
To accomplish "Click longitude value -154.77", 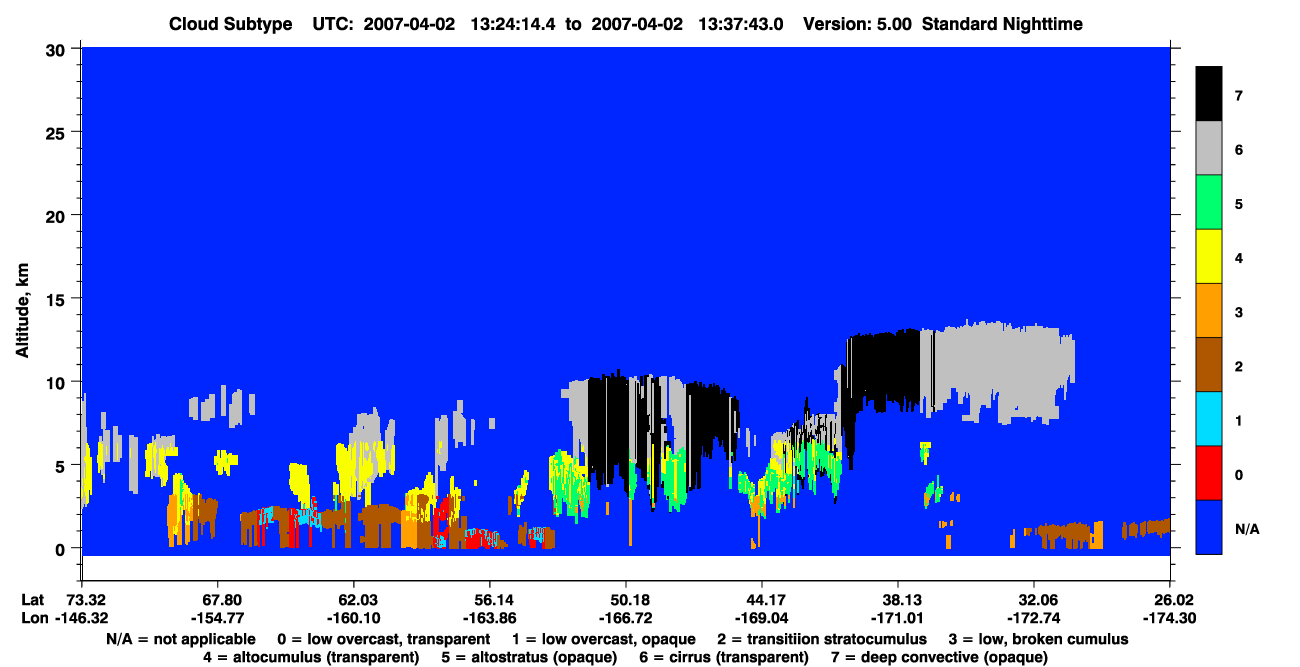I will pyautogui.click(x=216, y=618).
